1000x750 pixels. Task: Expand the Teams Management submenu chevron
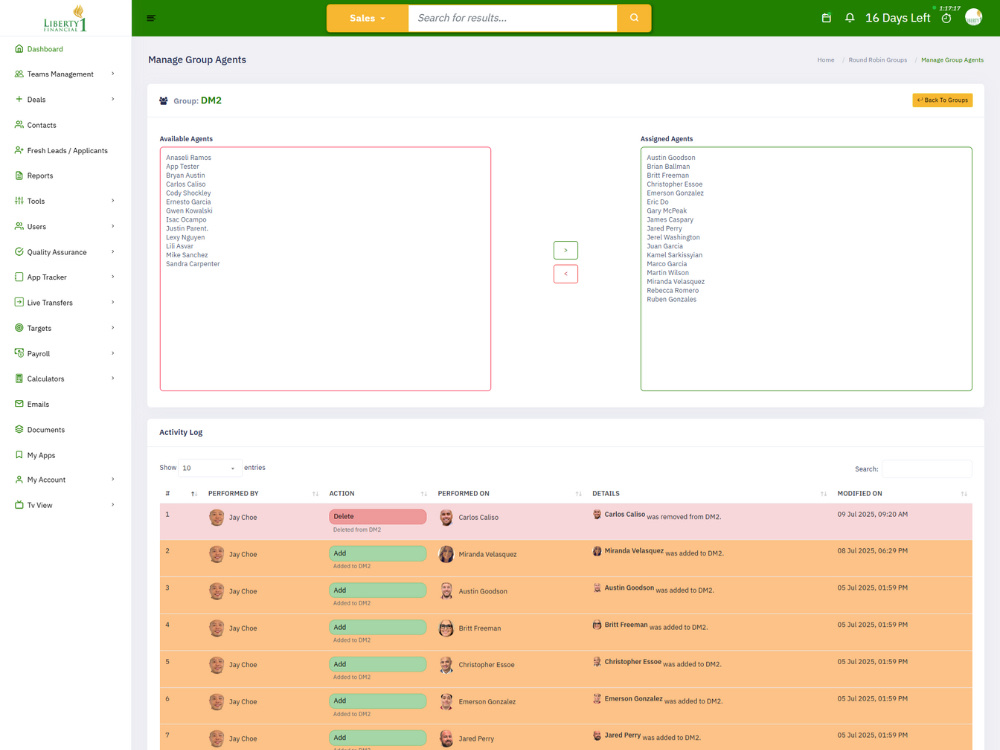tap(113, 74)
